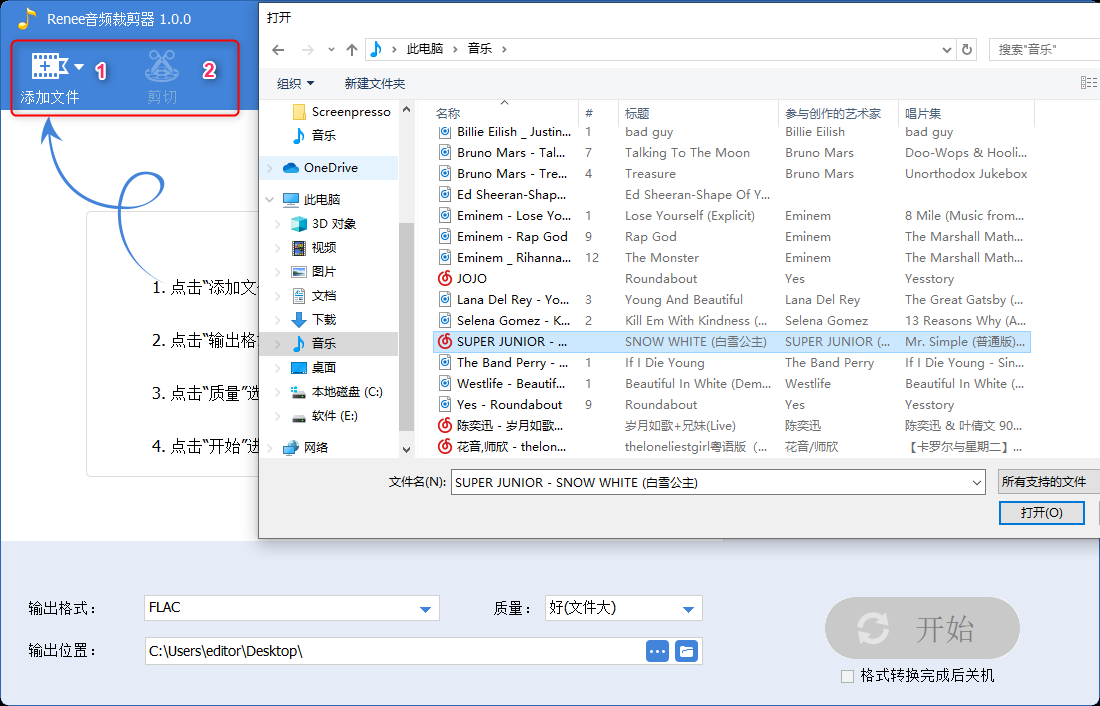Open the dropdown arrow next to Add File
This screenshot has width=1100, height=706.
coord(79,67)
